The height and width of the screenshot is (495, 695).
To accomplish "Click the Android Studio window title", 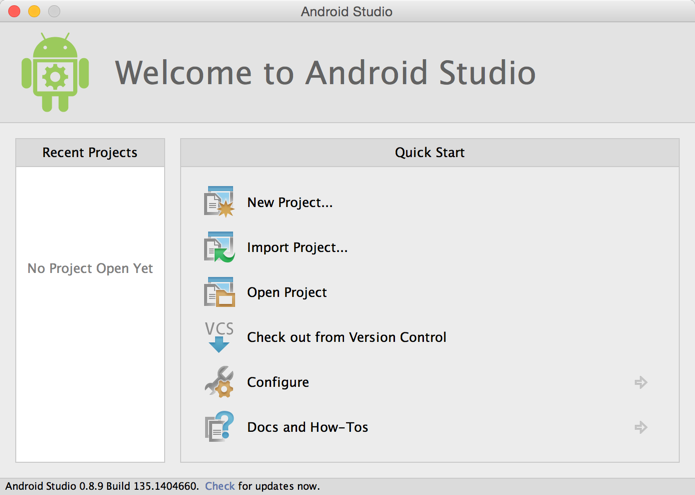I will click(x=347, y=12).
